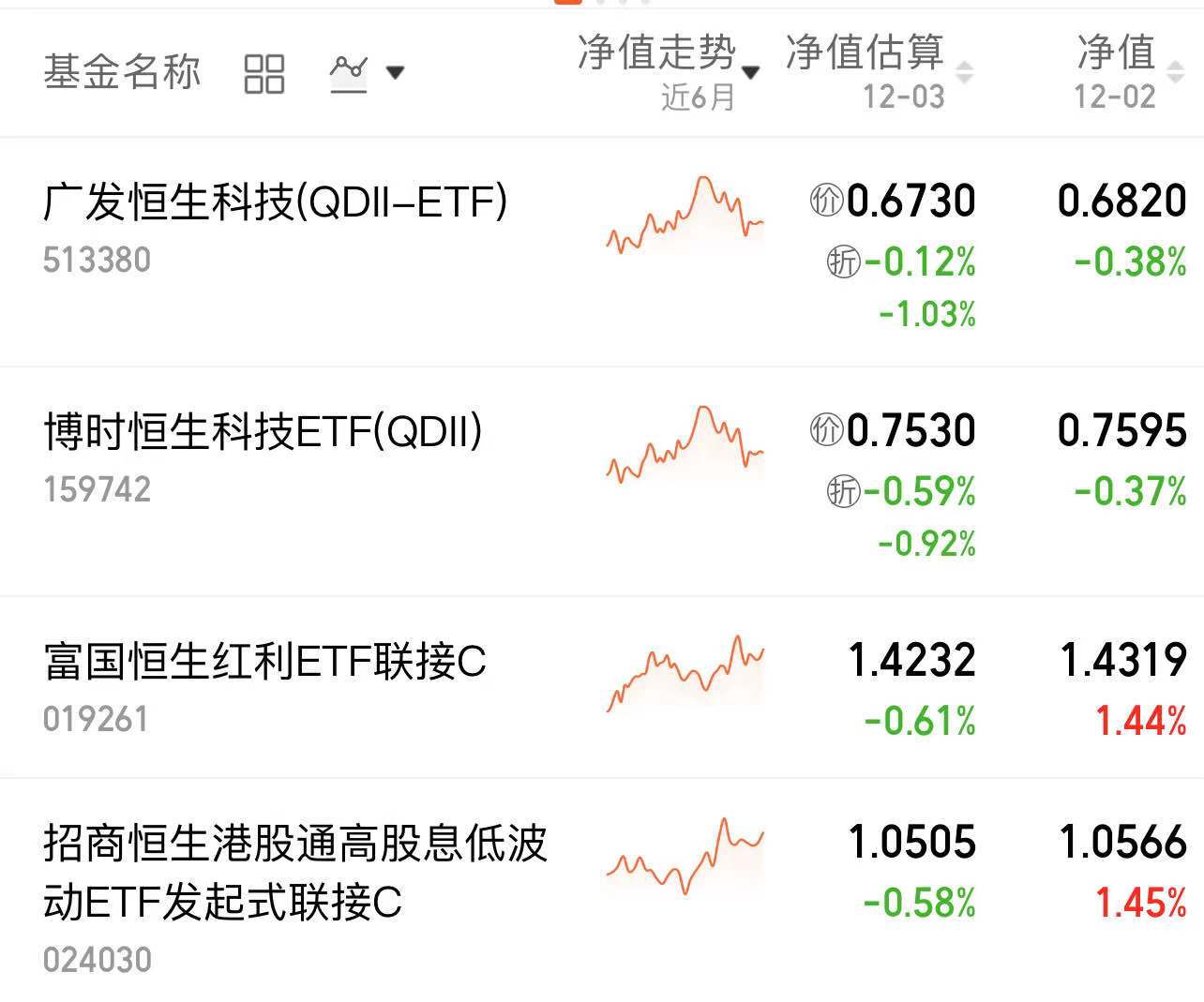
Task: Click 1.4319 net value of 富国恒生红利
Action: pyautogui.click(x=1123, y=660)
